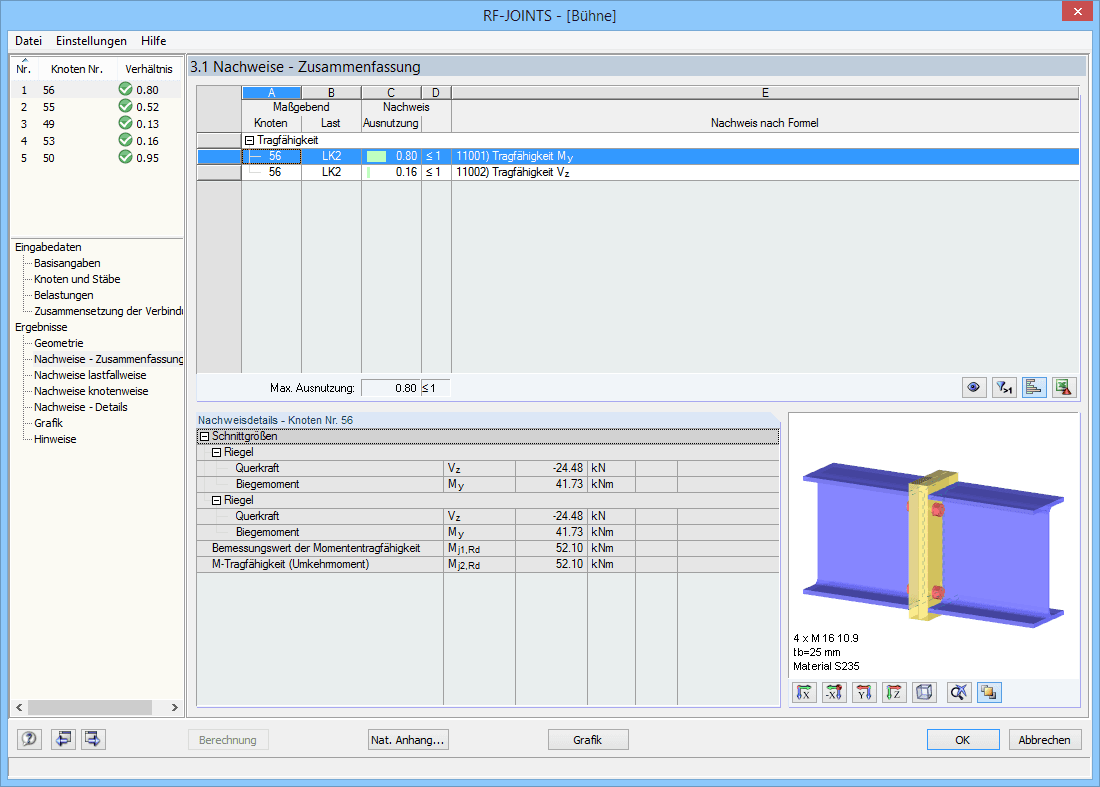1100x787 pixels.
Task: Collapse the second Riegel group
Action: pyautogui.click(x=216, y=500)
